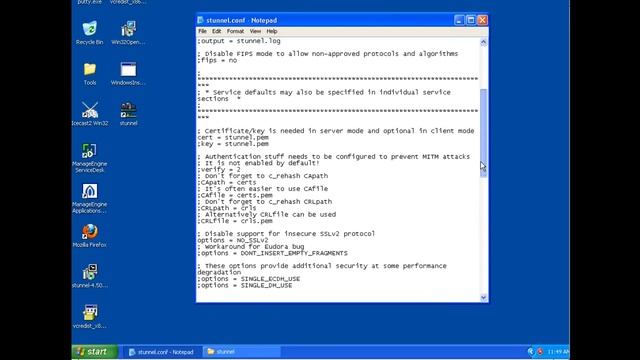Select the stunnel-4.50 installer desktop icon

tap(90, 276)
